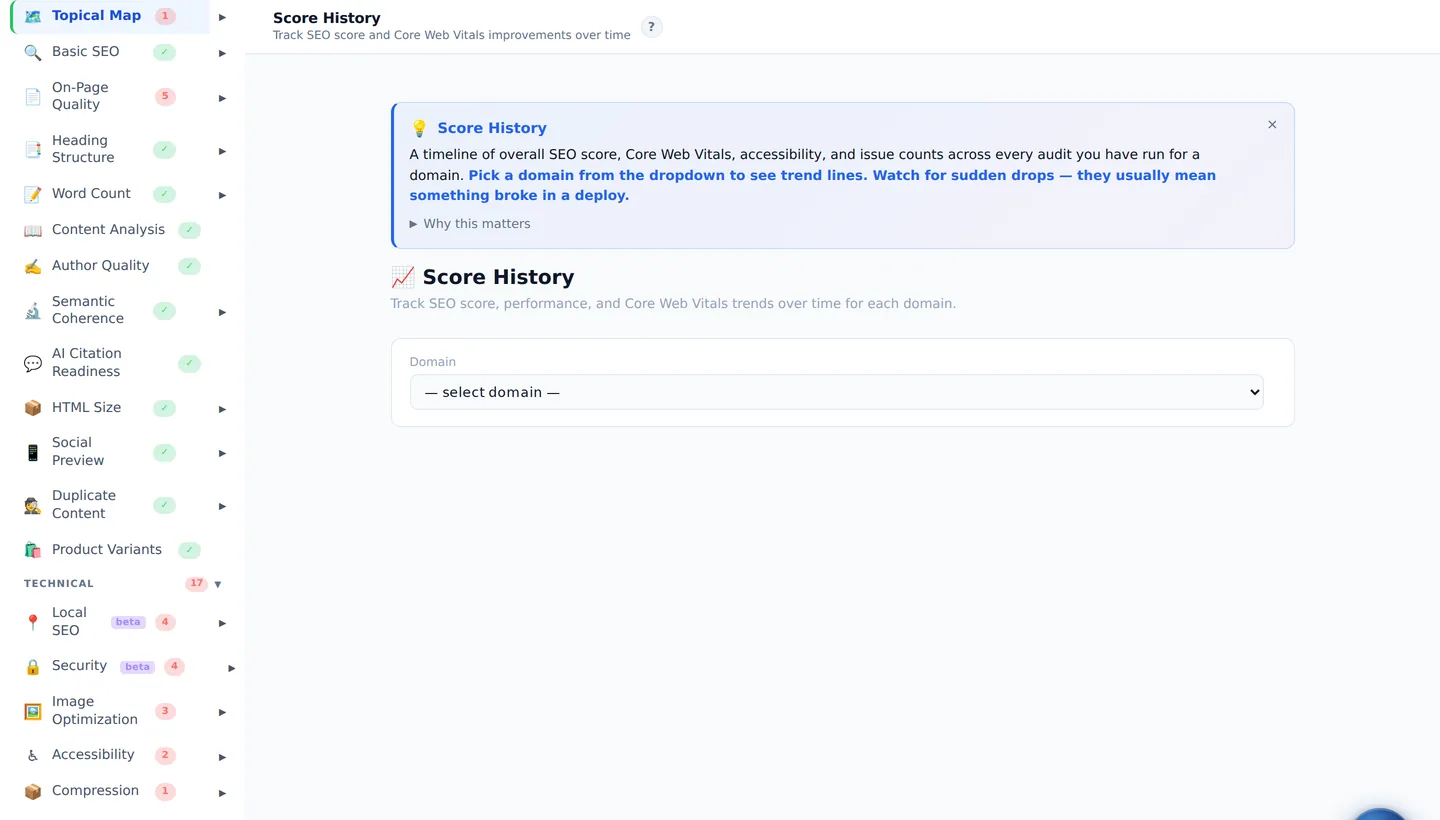Click the red 3 badge on Image Optimization
The width and height of the screenshot is (1440, 820).
[x=165, y=711]
